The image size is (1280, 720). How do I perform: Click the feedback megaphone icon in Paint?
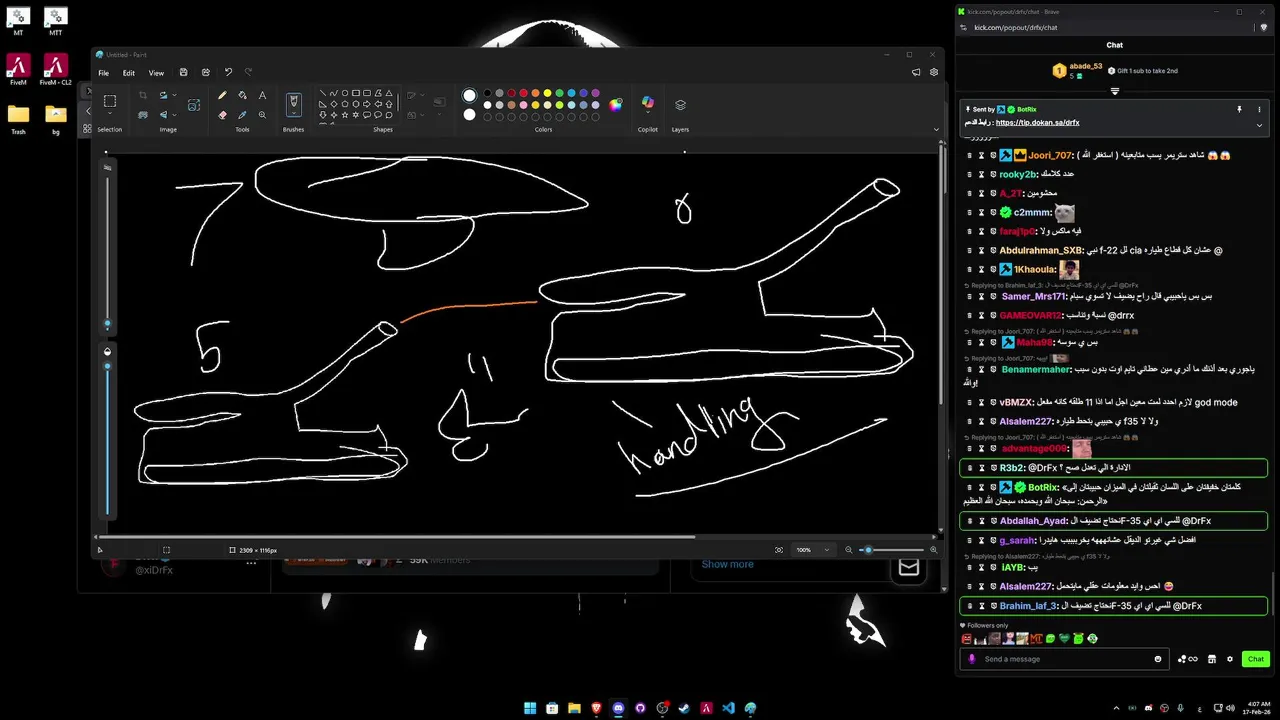916,73
